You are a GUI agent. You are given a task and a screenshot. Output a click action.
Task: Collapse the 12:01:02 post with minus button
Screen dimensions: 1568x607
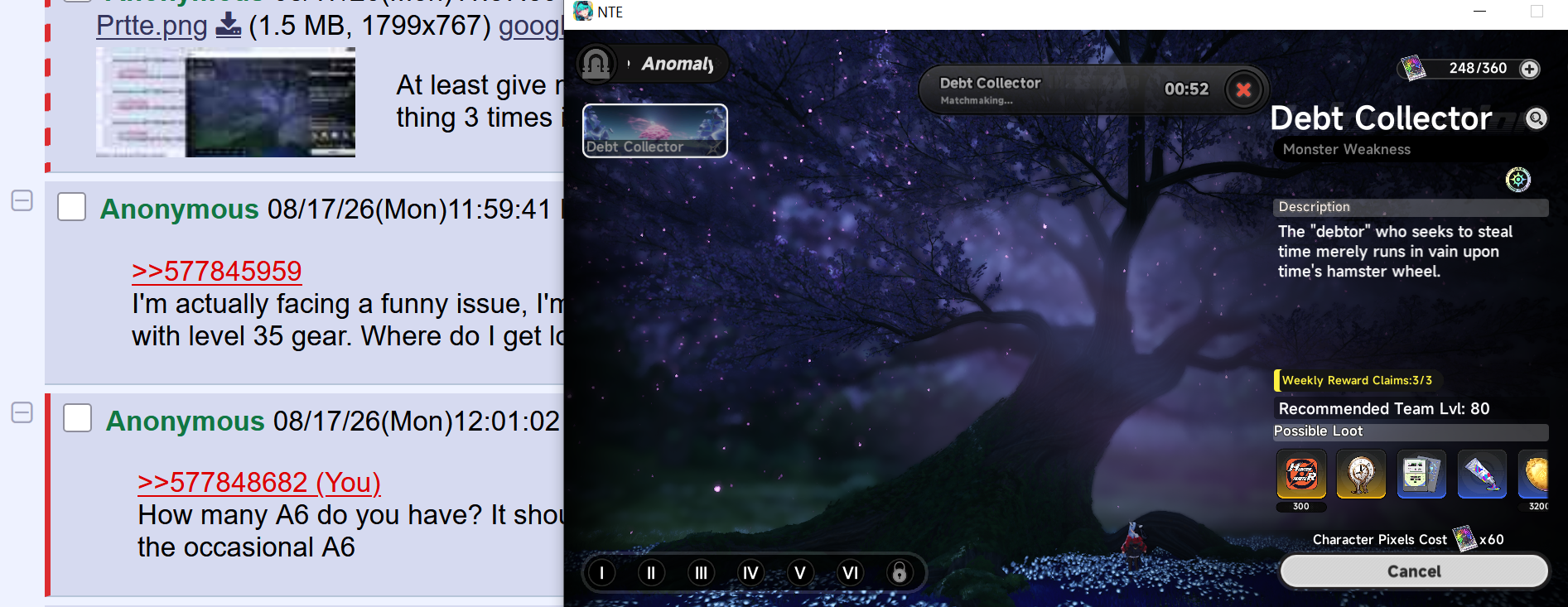(x=22, y=412)
